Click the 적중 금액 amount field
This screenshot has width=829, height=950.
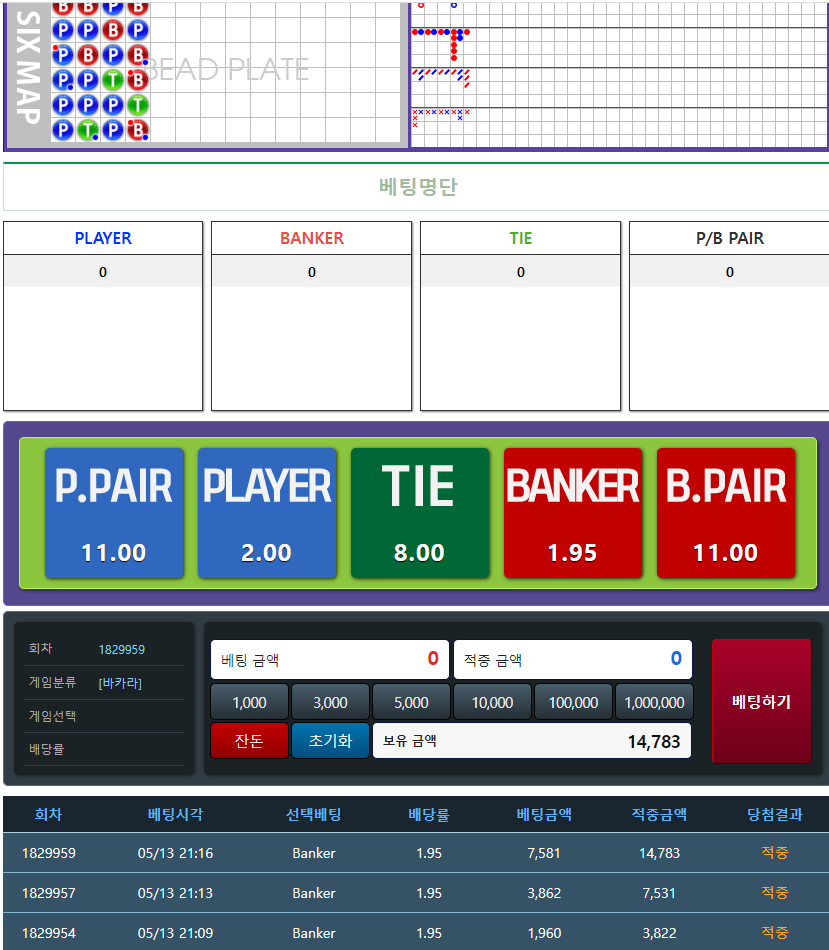(x=573, y=659)
